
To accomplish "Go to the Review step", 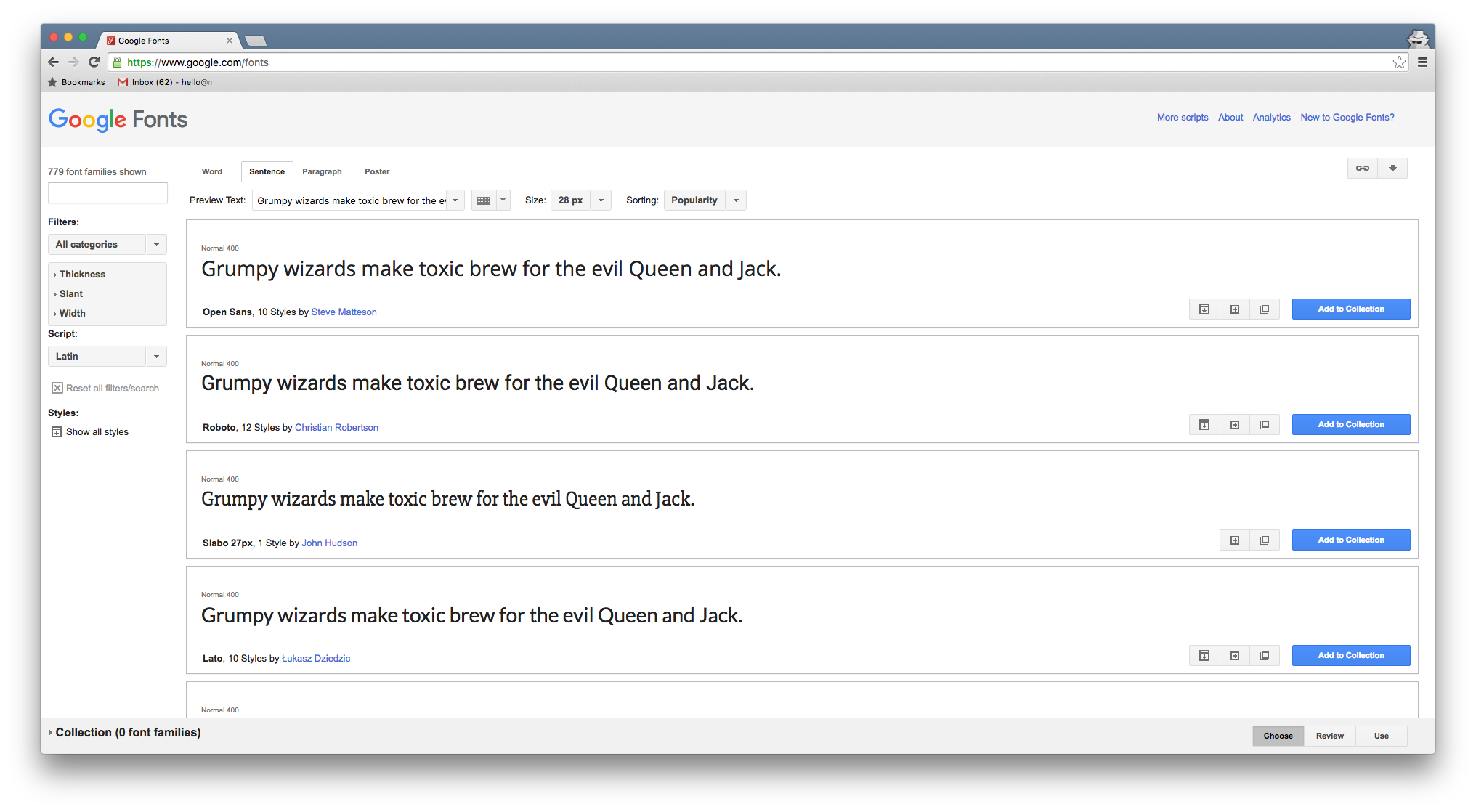I will coord(1329,736).
